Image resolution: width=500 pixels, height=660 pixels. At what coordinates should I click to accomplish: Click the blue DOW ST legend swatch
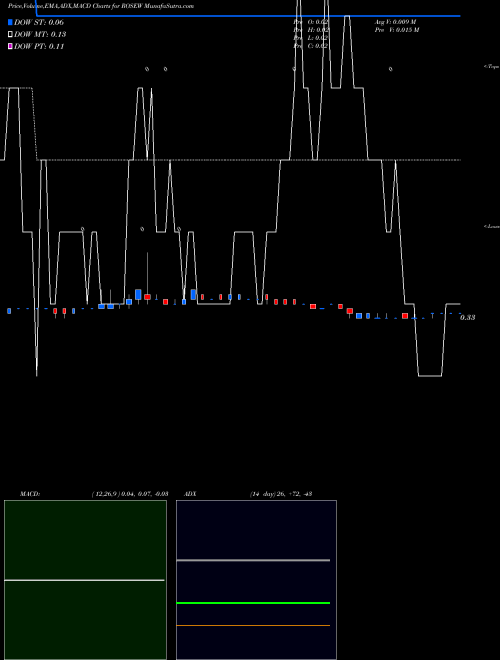(x=10, y=22)
